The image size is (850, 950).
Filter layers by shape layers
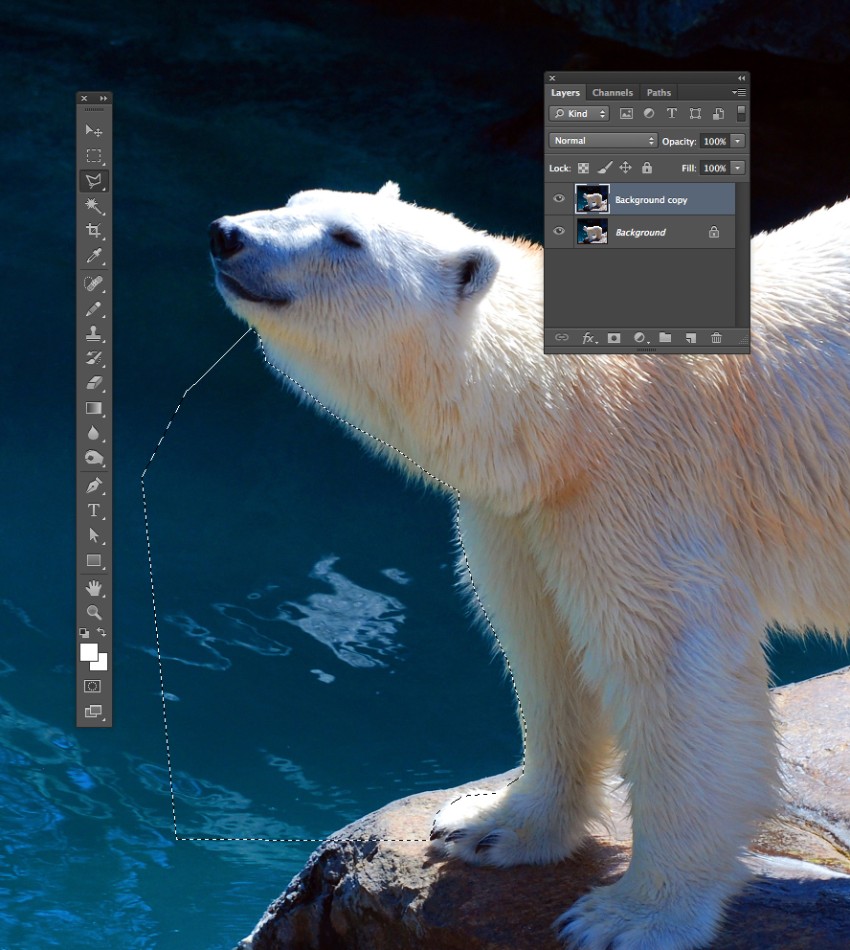coord(695,113)
